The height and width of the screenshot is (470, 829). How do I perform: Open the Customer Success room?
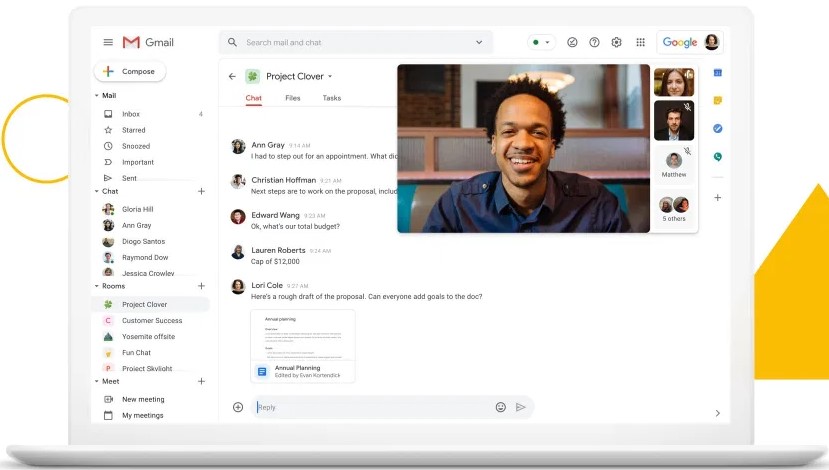[x=152, y=320]
